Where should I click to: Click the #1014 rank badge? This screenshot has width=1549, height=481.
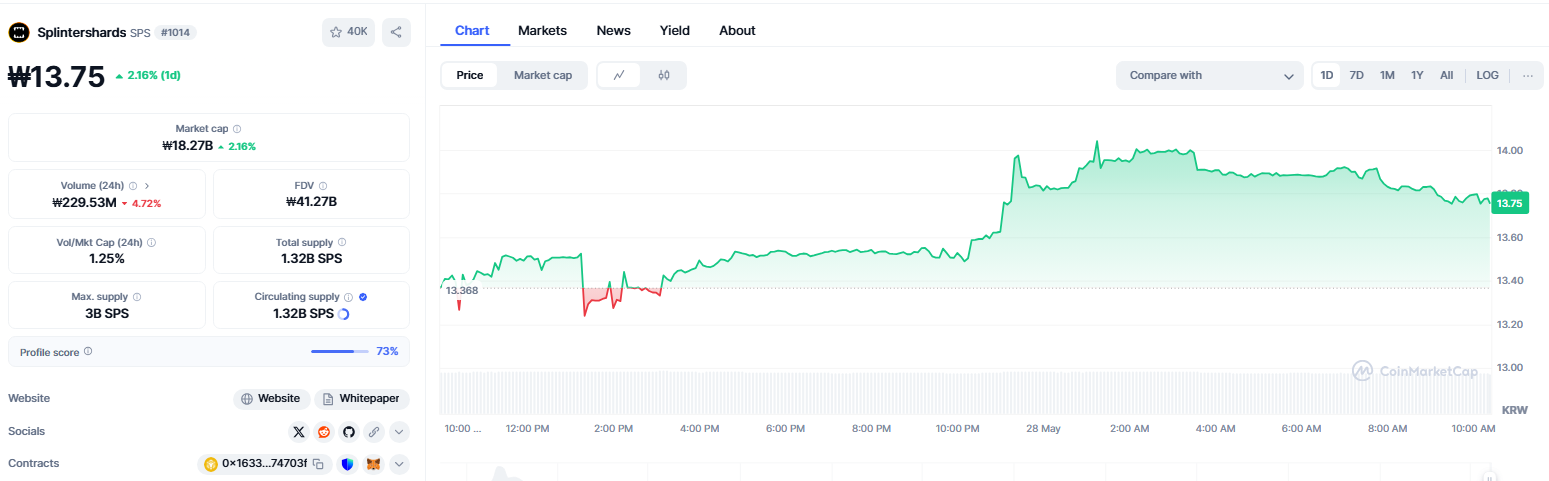175,32
